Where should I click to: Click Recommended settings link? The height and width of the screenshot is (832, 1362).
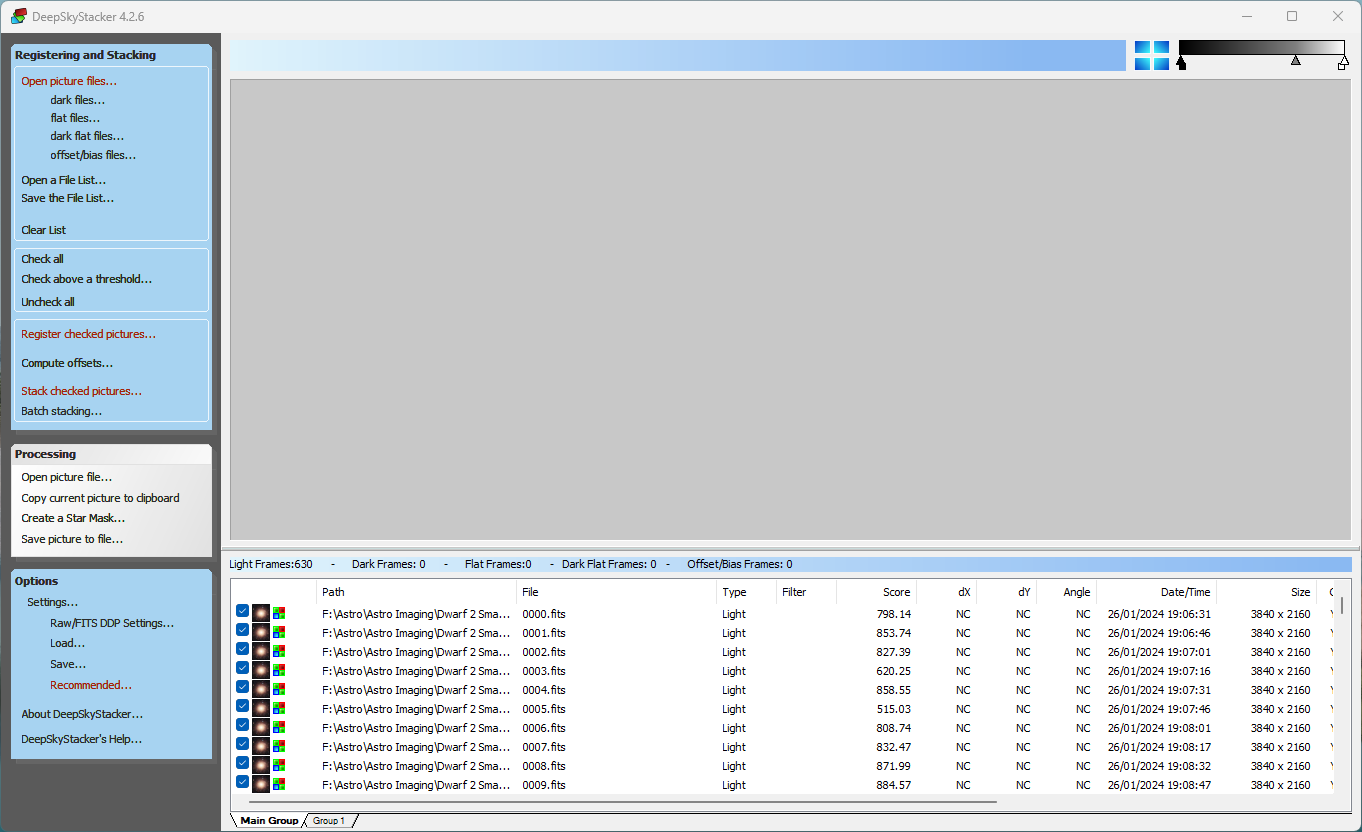pos(91,685)
